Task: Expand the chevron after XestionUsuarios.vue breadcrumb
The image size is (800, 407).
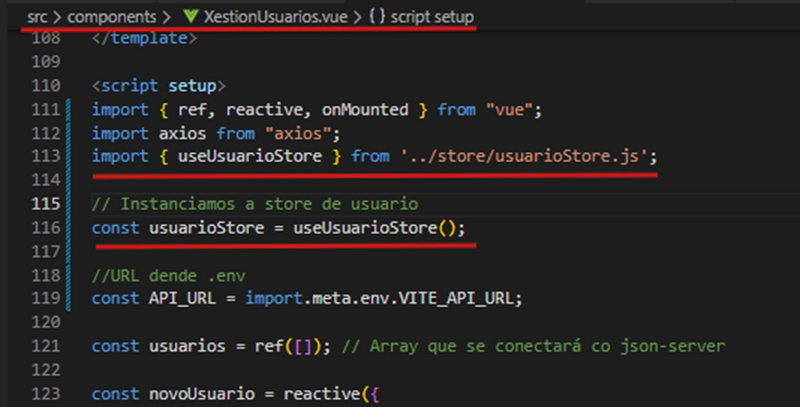Action: pyautogui.click(x=358, y=17)
